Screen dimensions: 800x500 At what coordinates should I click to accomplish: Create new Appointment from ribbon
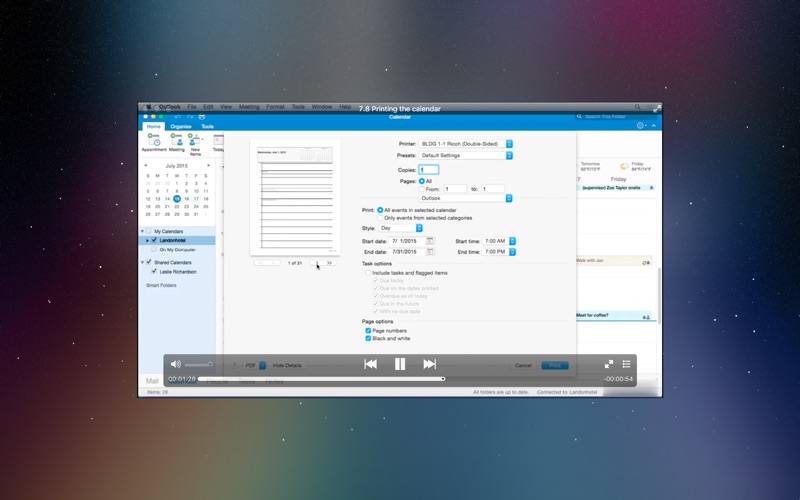(154, 142)
